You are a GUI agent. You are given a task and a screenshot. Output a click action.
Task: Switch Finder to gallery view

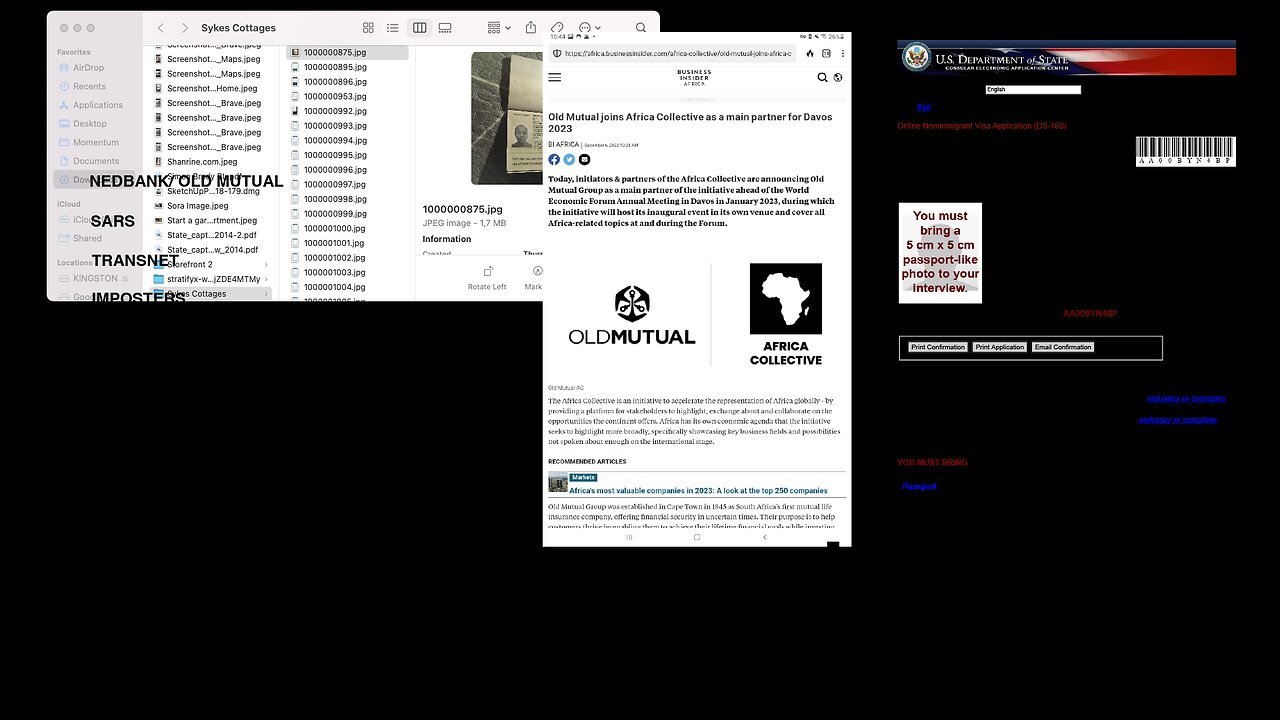coord(445,28)
